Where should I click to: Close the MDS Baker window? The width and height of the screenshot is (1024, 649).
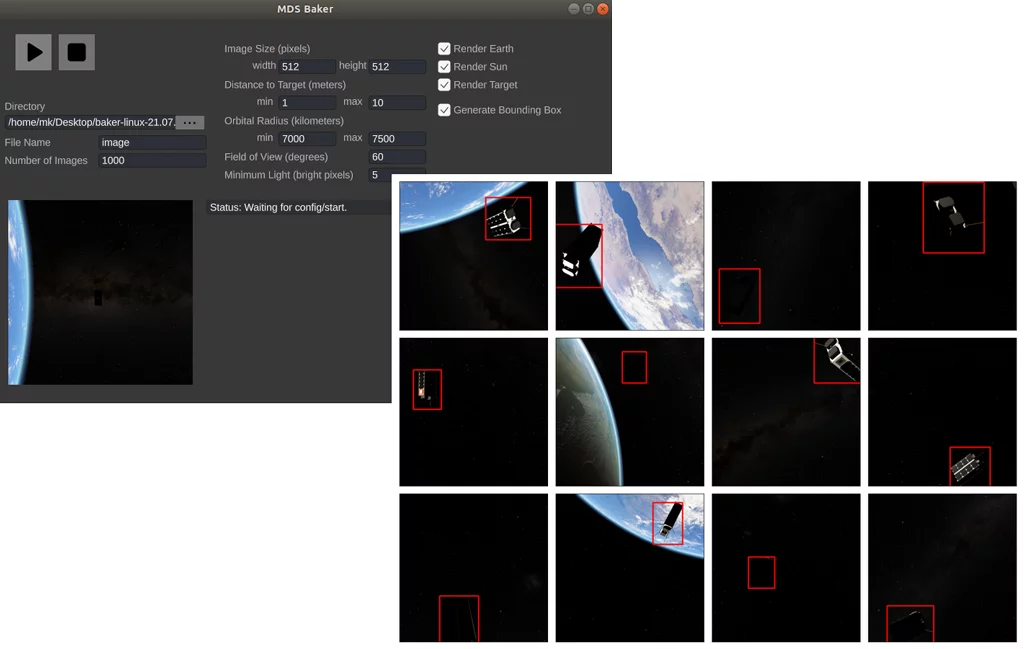point(602,9)
